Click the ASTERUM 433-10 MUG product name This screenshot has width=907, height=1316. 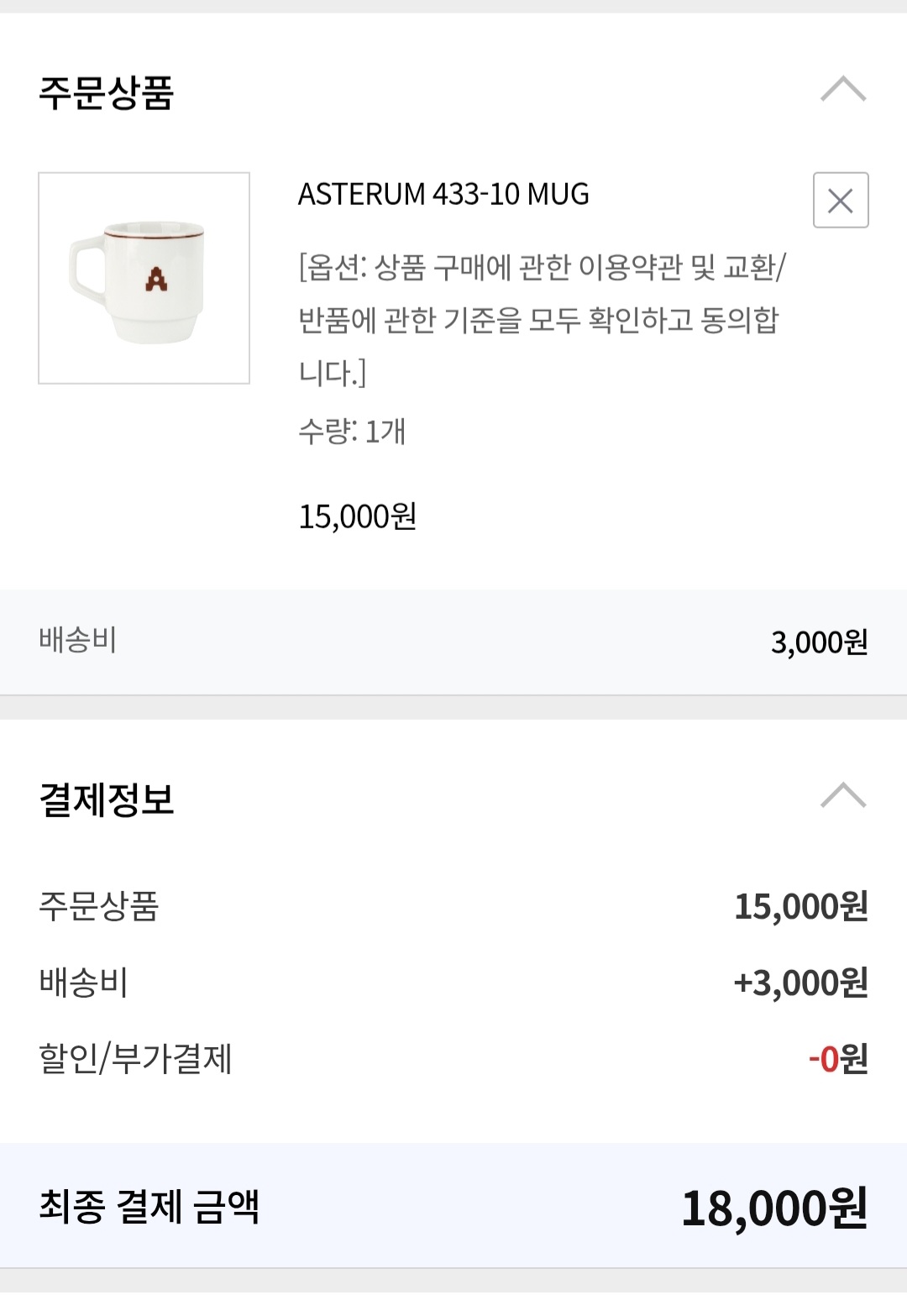443,194
